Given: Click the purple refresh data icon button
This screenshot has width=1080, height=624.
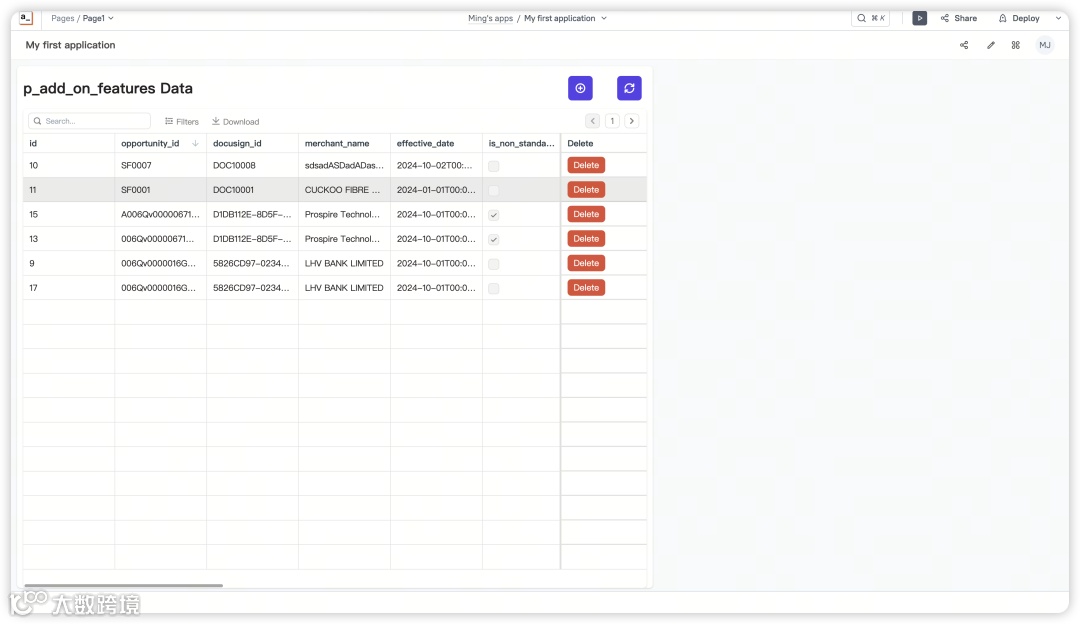Looking at the screenshot, I should click(630, 88).
